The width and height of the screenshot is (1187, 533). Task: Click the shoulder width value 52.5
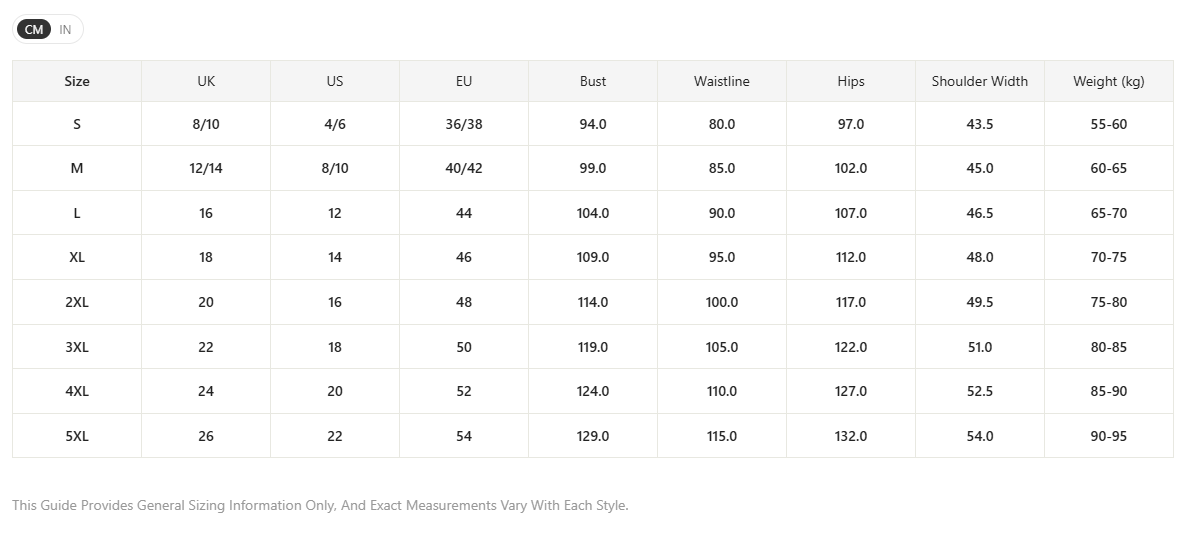point(980,391)
